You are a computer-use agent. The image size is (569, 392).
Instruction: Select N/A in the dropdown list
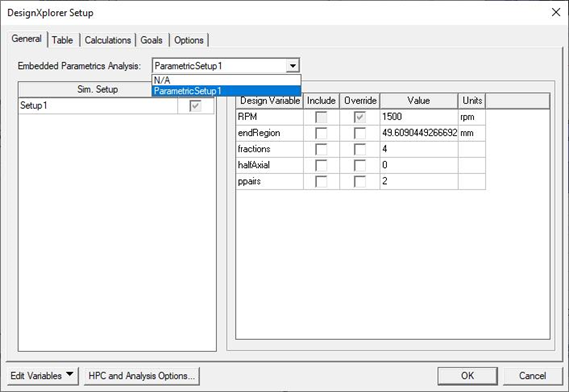[226, 80]
